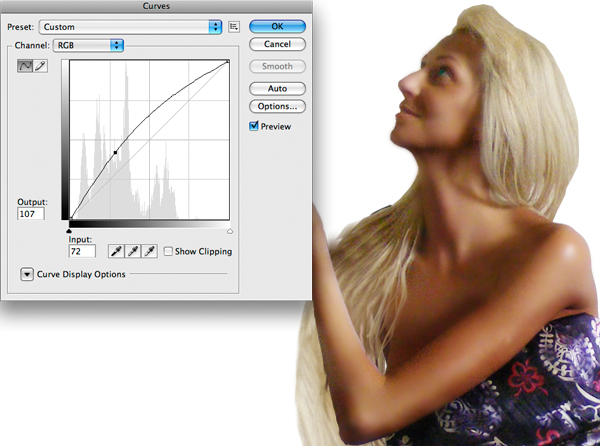Click the top-right curve endpoint
The width and height of the screenshot is (600, 446).
tap(228, 61)
